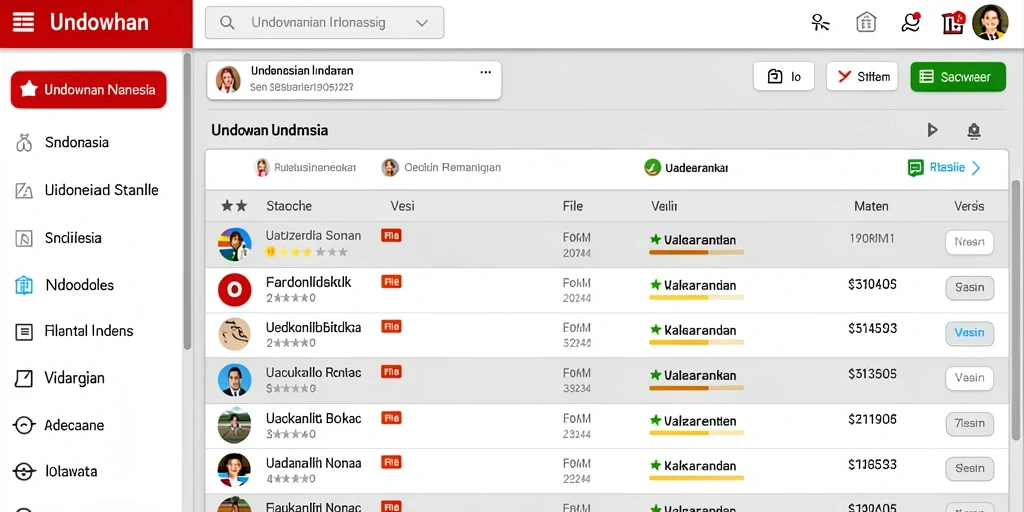Open three-dot menu on Undonesian card

(x=485, y=72)
